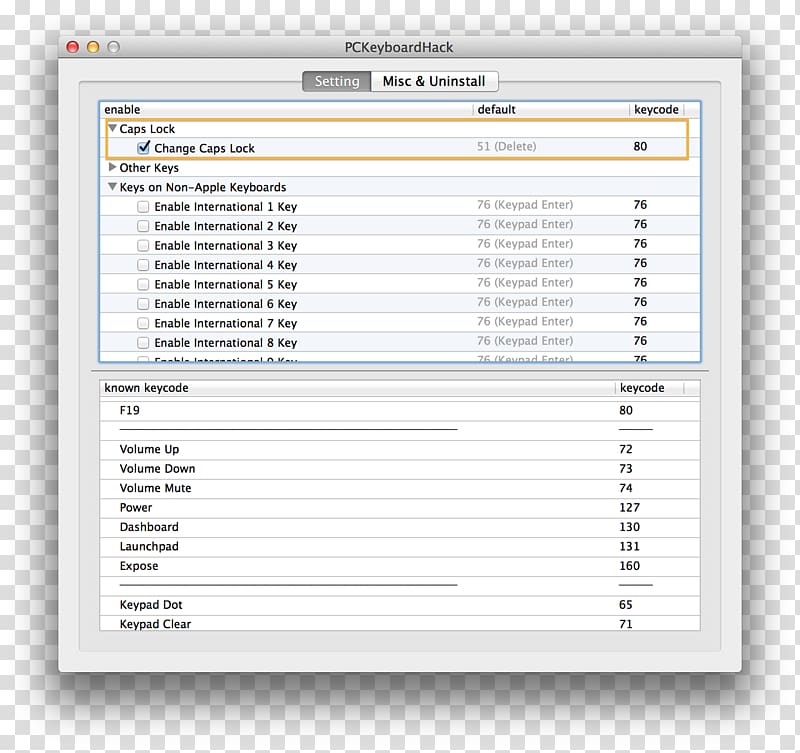Click the zoom window button
Viewport: 800px width, 753px height.
(x=113, y=47)
